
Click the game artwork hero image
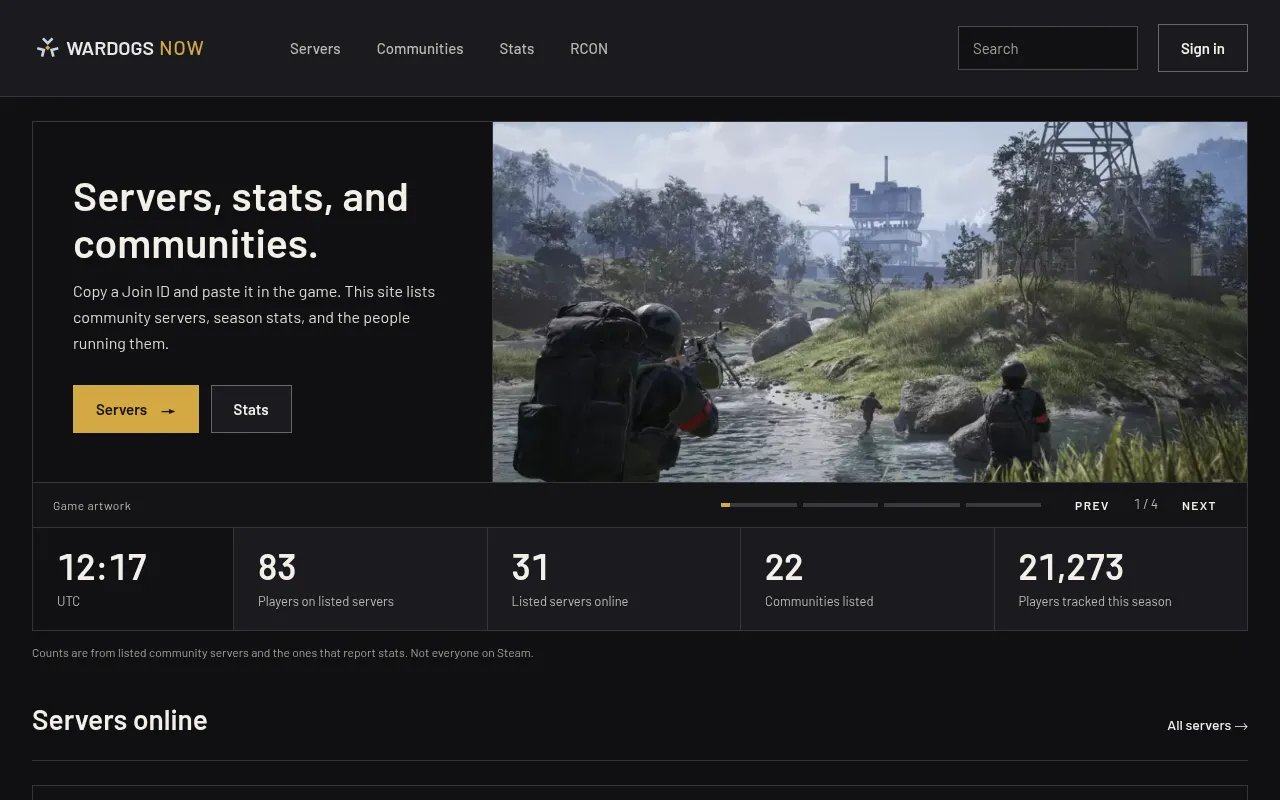pos(870,302)
